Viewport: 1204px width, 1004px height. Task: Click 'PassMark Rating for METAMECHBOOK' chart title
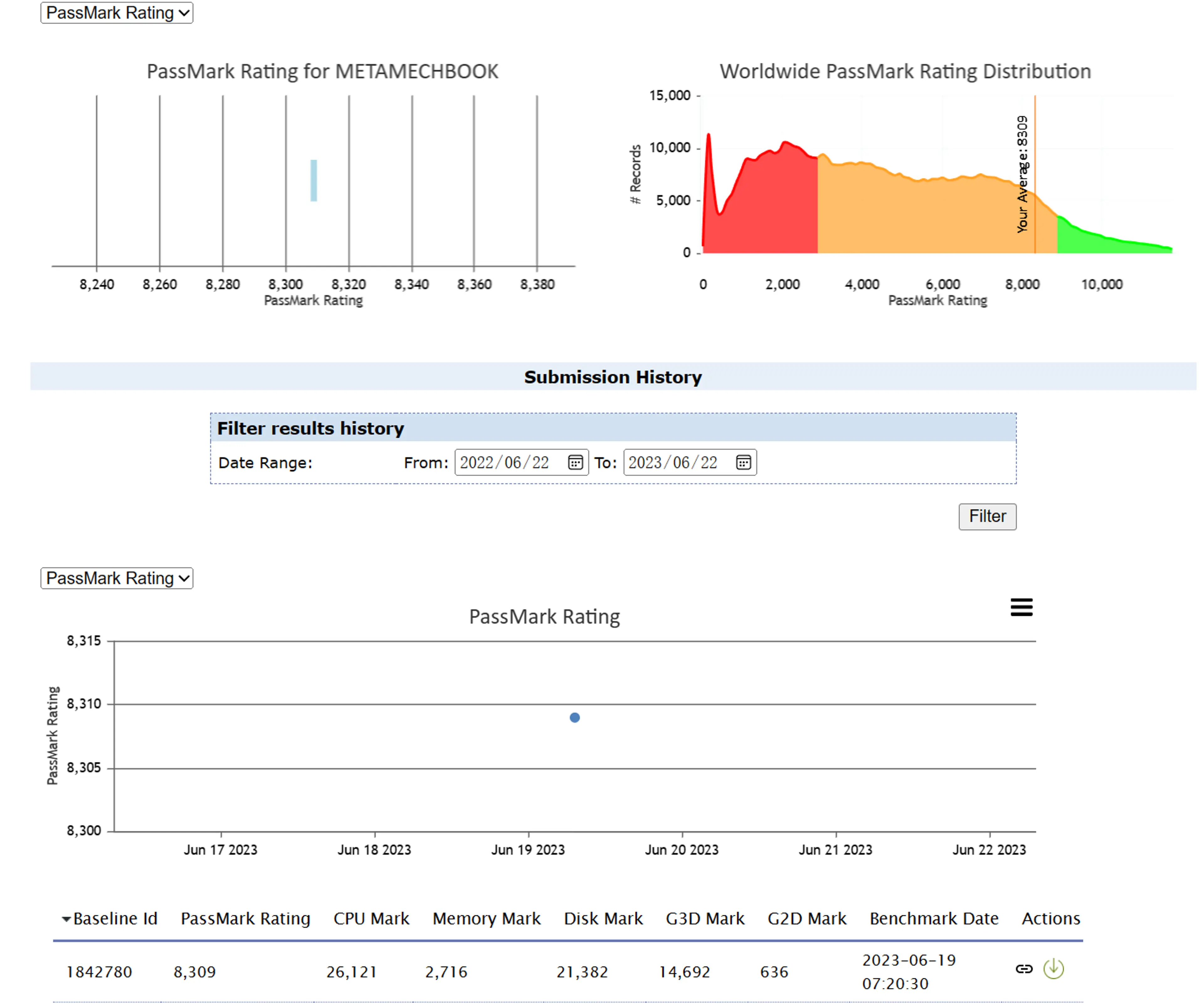coord(322,71)
